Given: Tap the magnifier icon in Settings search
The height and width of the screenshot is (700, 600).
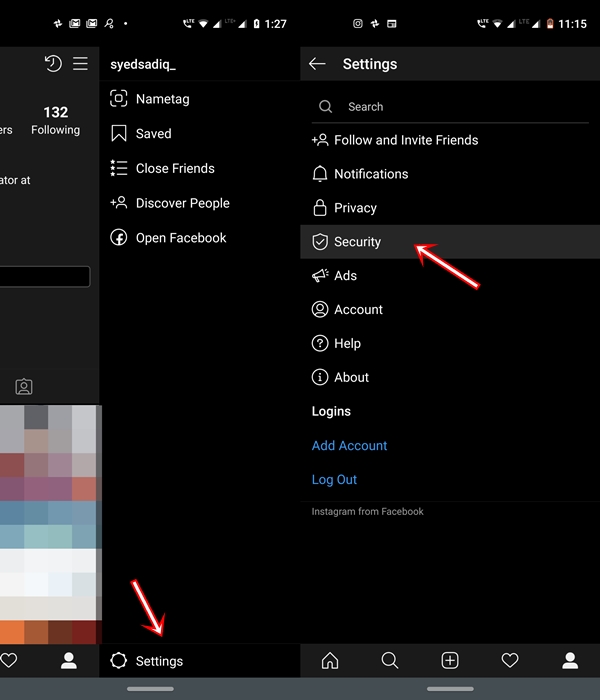Looking at the screenshot, I should (x=325, y=107).
